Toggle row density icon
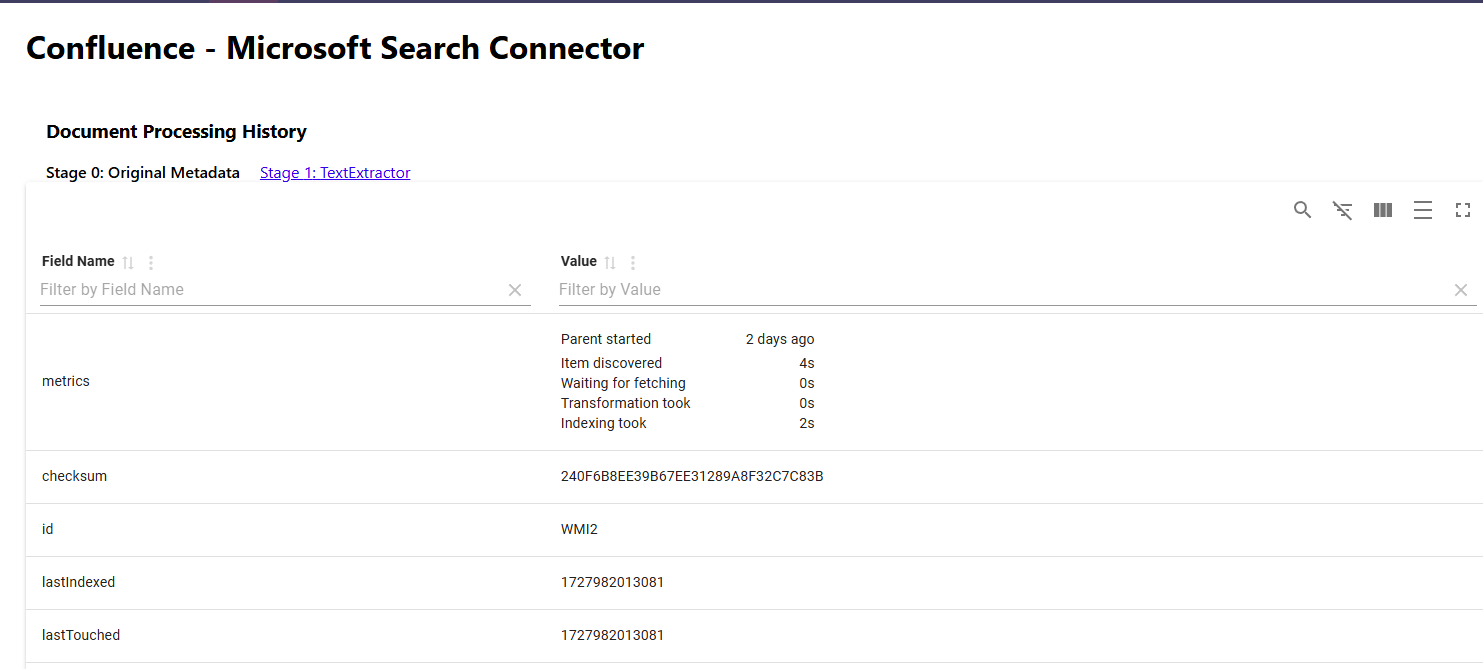 point(1423,210)
